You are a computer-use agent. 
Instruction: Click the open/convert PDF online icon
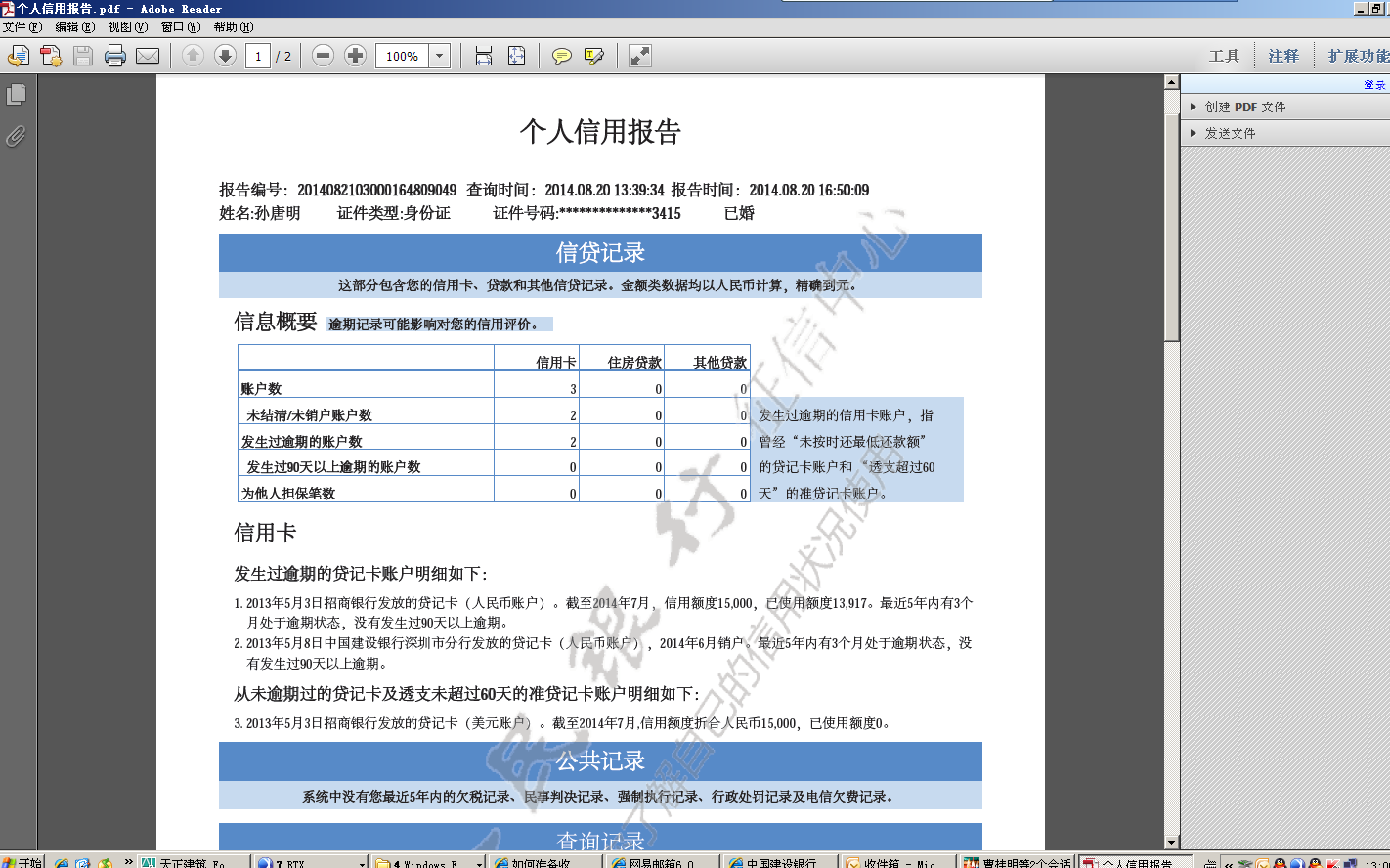[x=19, y=56]
